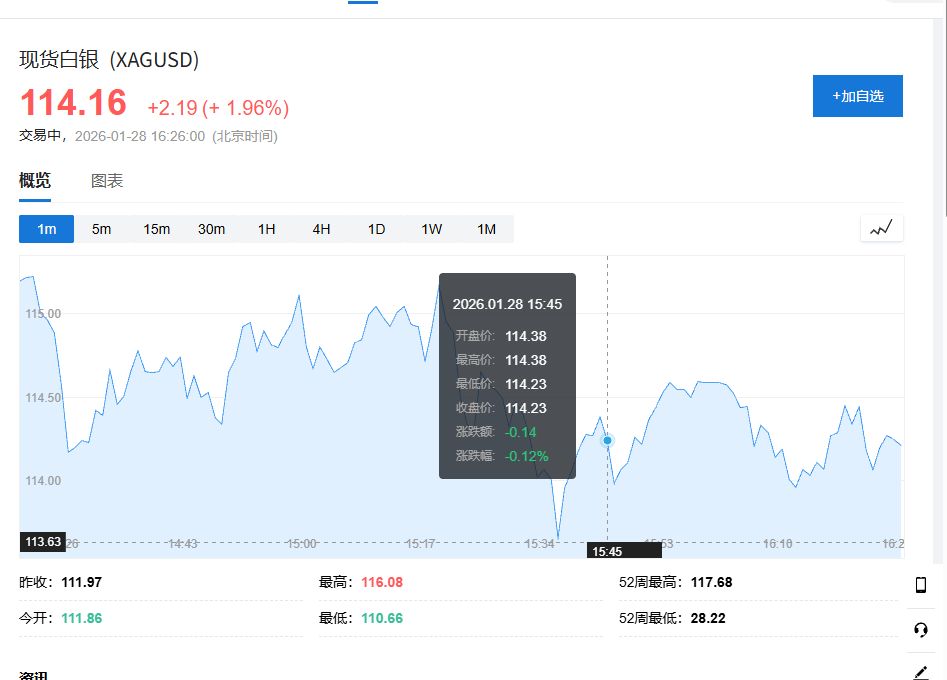The image size is (947, 680).
Task: Select the 4H chart period
Action: click(x=321, y=229)
